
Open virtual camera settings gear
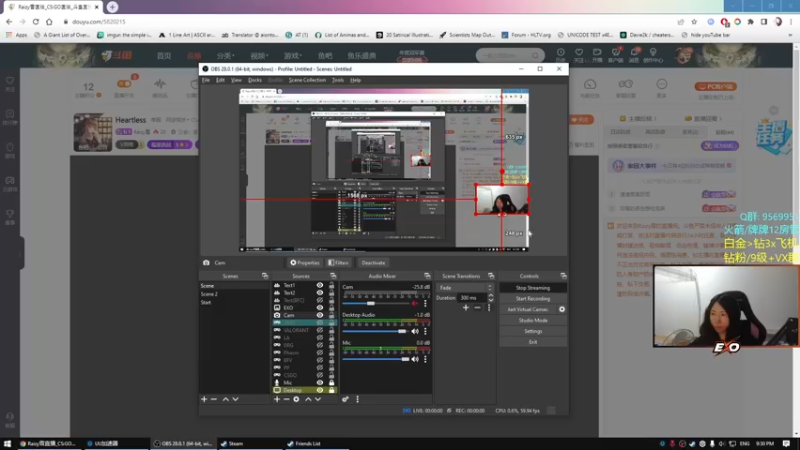(x=562, y=310)
